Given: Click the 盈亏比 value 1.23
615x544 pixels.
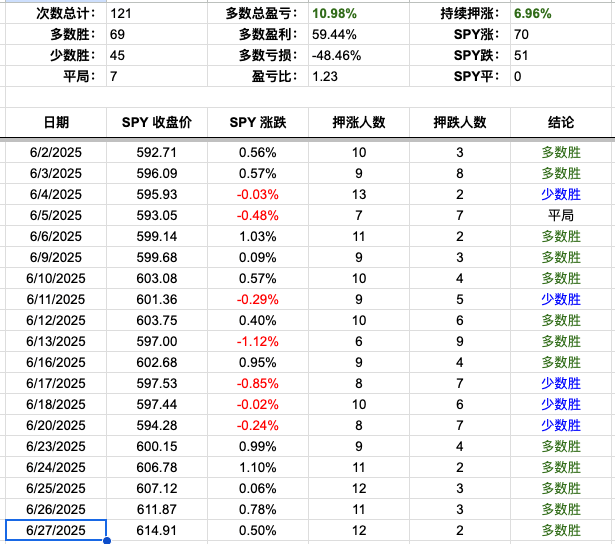Looking at the screenshot, I should tap(325, 76).
